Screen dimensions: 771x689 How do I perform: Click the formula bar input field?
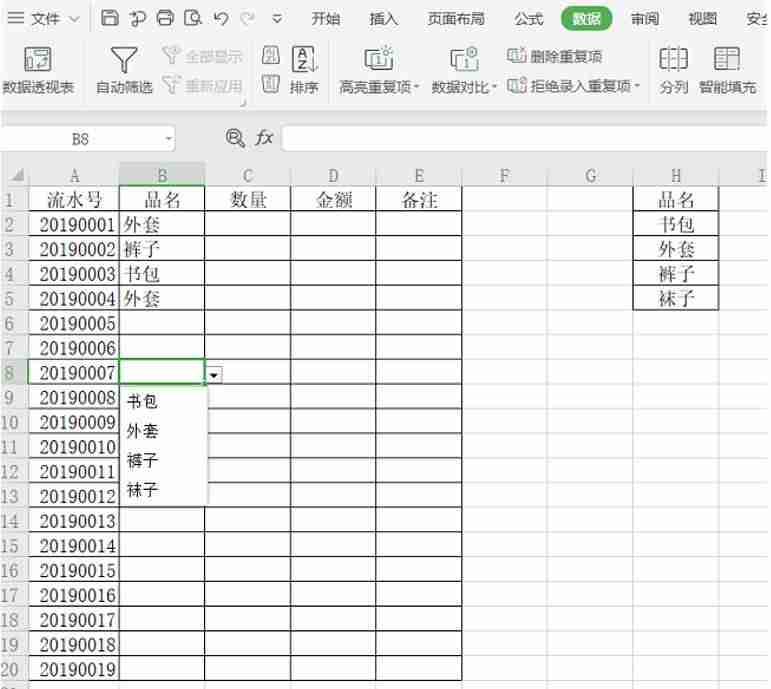(x=524, y=139)
